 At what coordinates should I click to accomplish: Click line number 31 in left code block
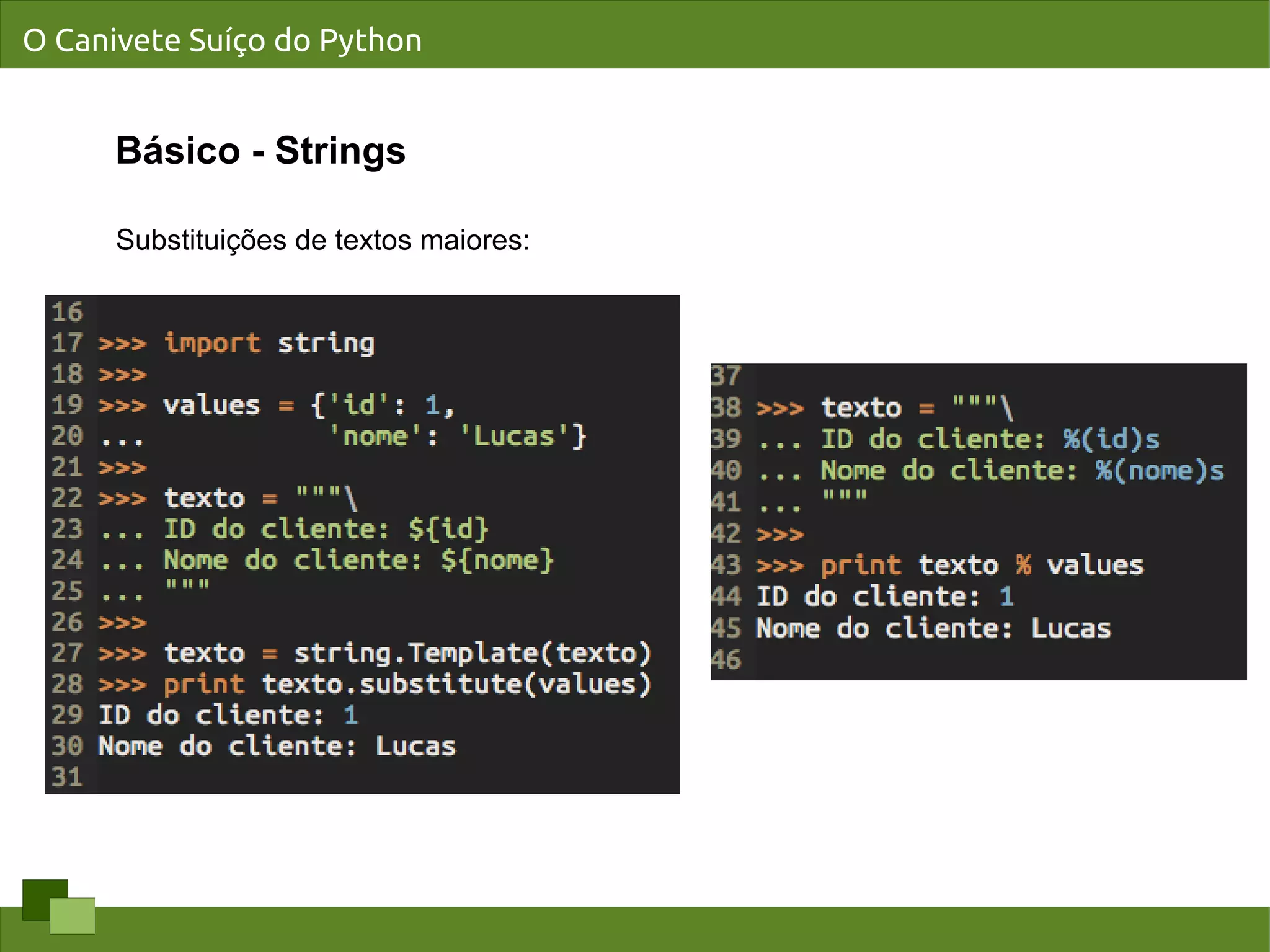67,777
